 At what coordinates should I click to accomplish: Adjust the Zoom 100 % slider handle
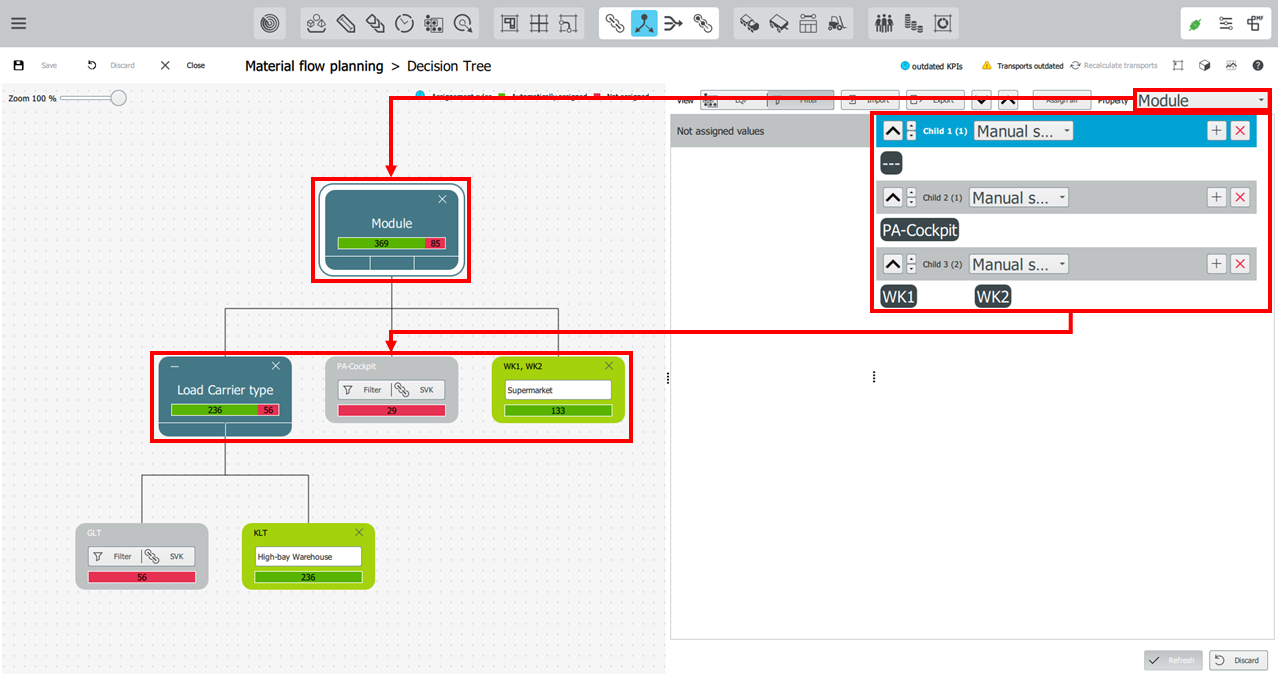pyautogui.click(x=118, y=98)
